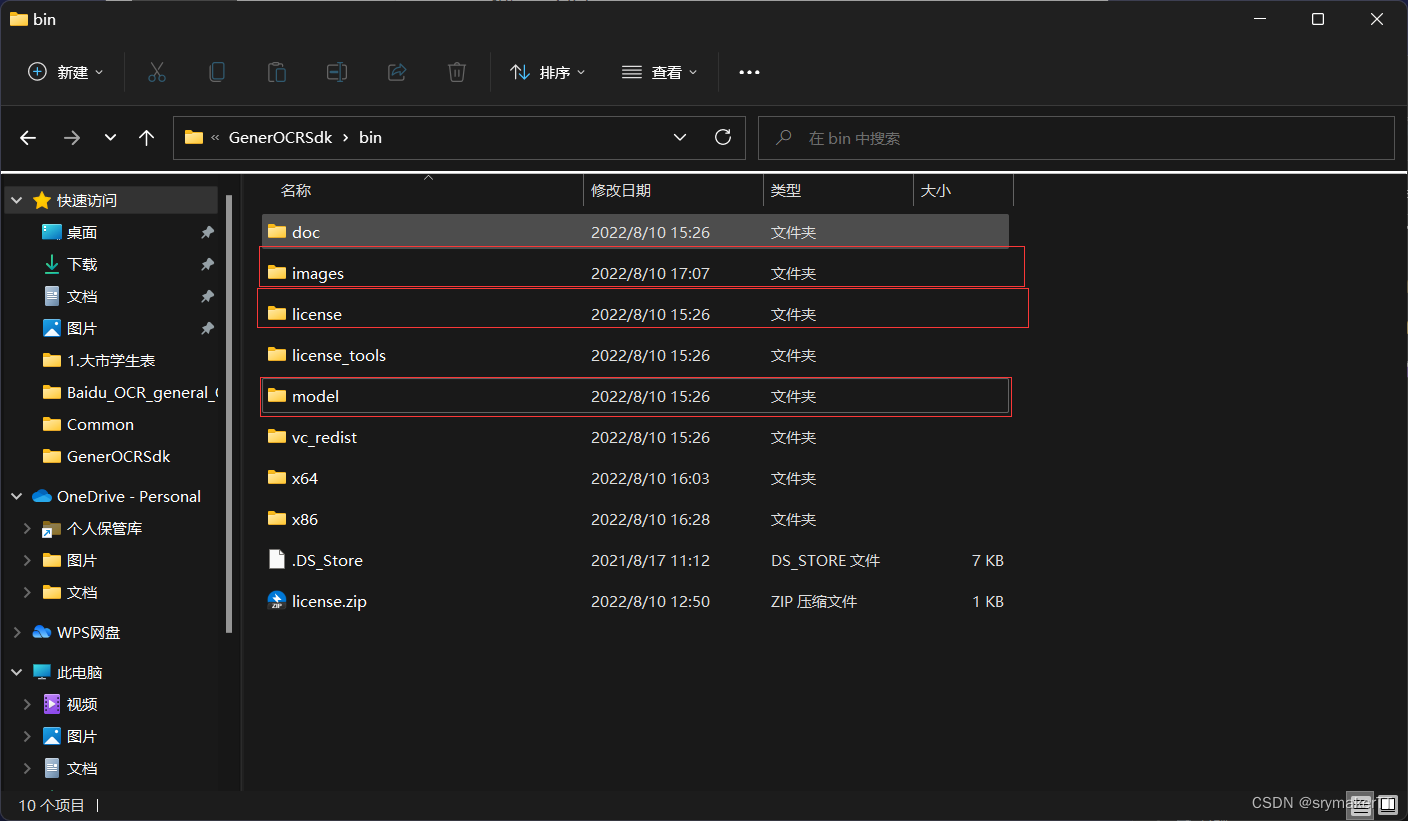
Task: Collapse the 此电脑 tree node
Action: (17, 673)
